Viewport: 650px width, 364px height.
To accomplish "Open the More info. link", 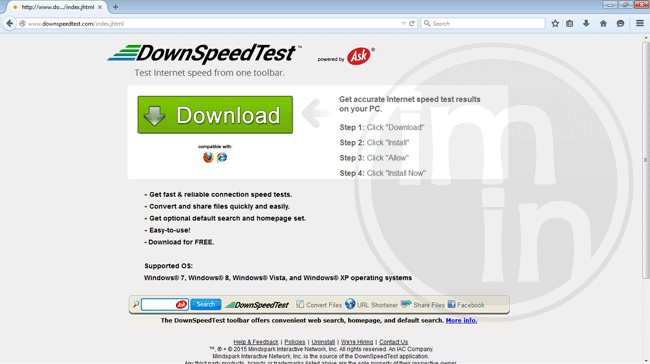I will [x=461, y=320].
